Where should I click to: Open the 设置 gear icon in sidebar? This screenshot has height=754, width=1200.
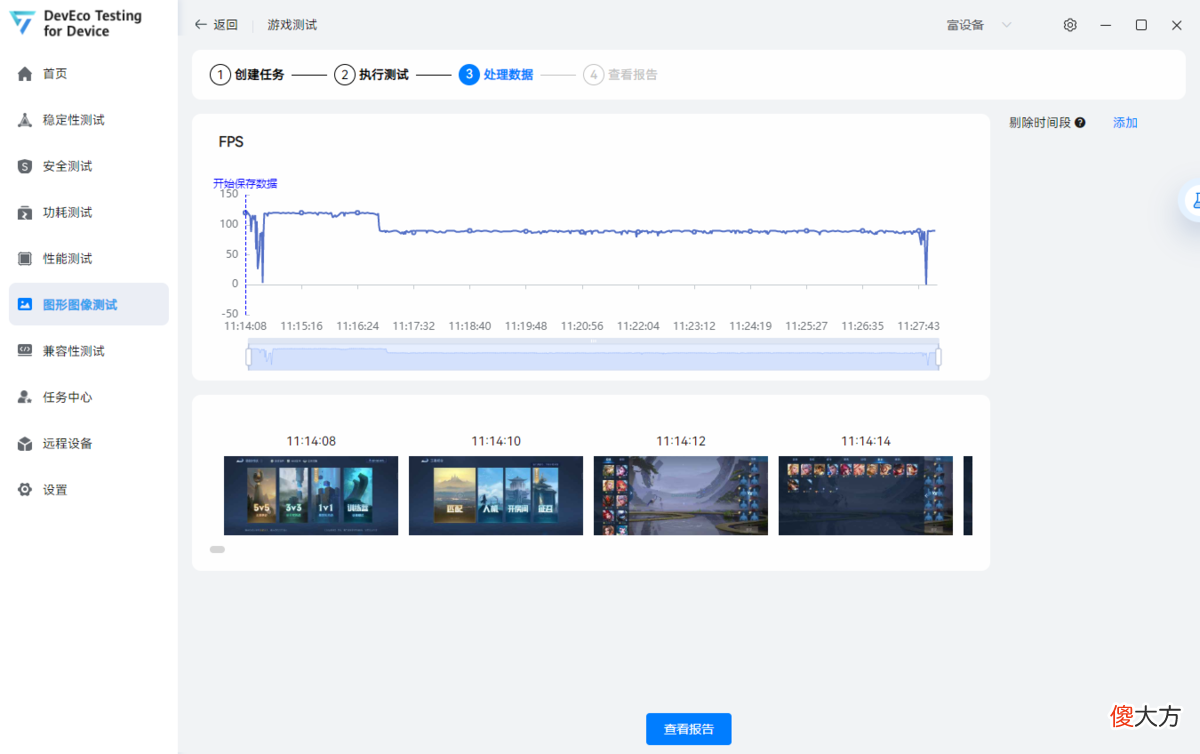tap(25, 490)
